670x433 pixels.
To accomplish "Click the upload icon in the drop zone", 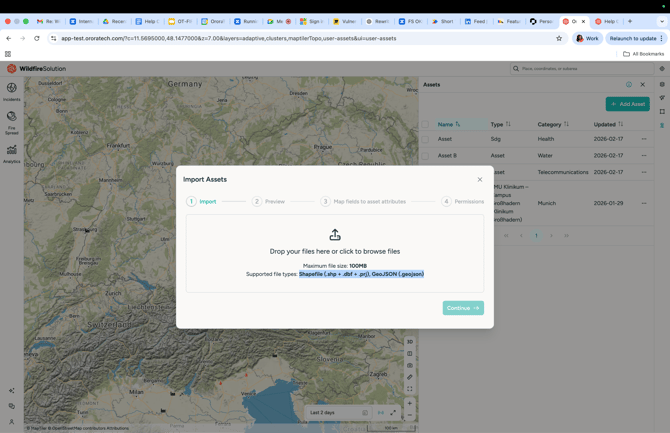I will point(335,235).
